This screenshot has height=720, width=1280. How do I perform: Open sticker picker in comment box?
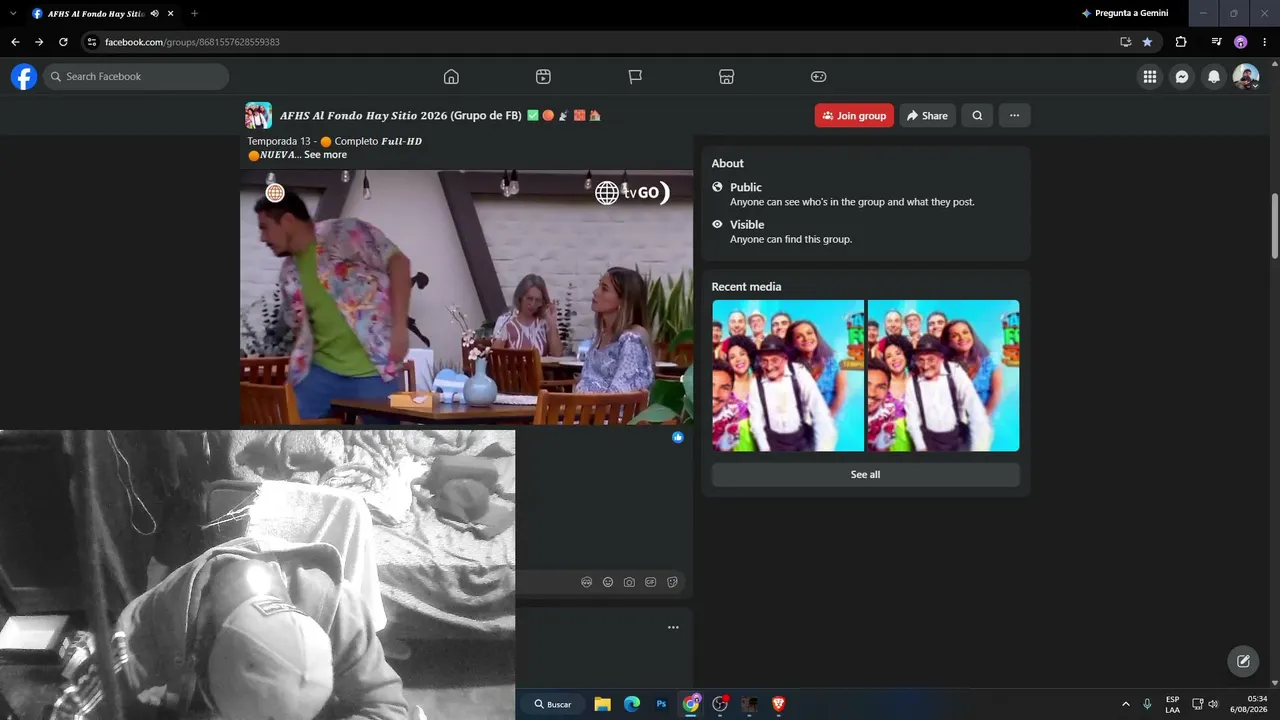(672, 582)
